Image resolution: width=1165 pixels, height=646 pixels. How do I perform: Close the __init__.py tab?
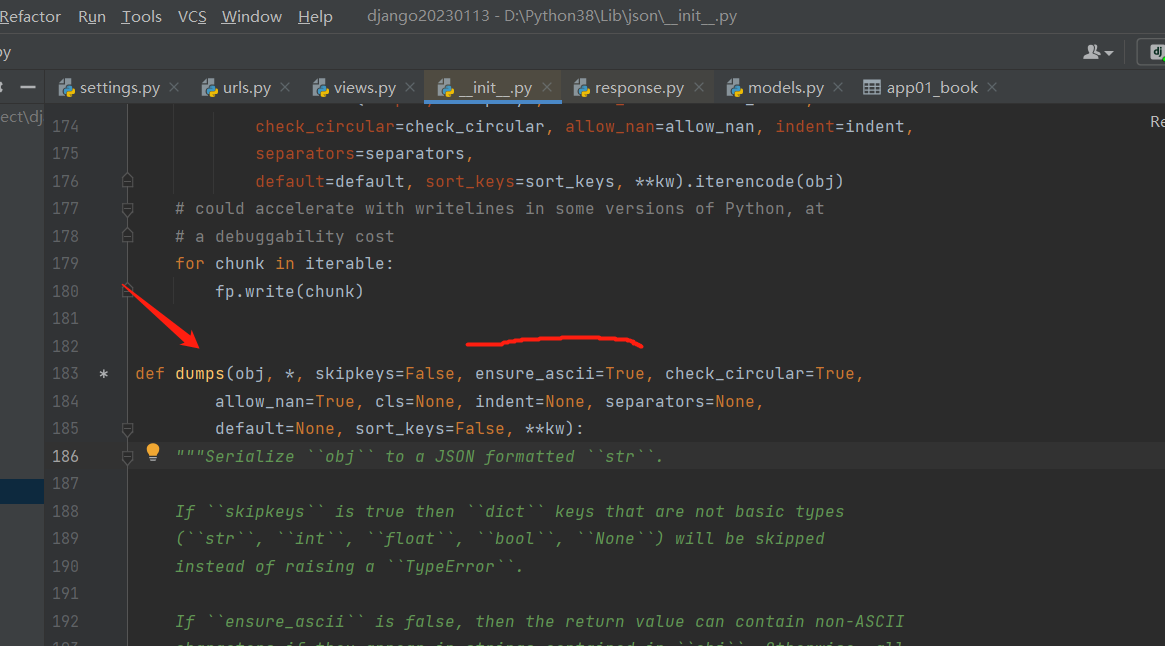[x=547, y=87]
